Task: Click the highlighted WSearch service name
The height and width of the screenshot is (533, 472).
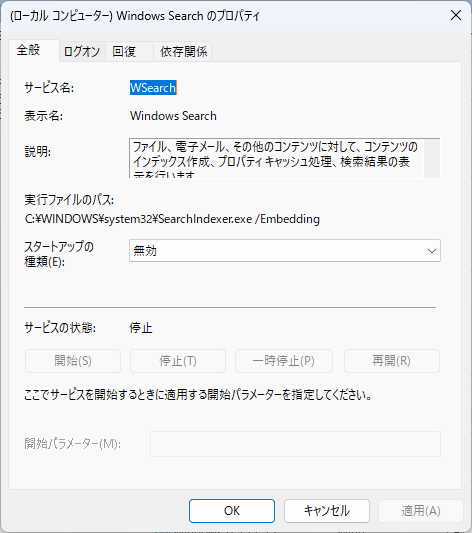Action: 153,88
